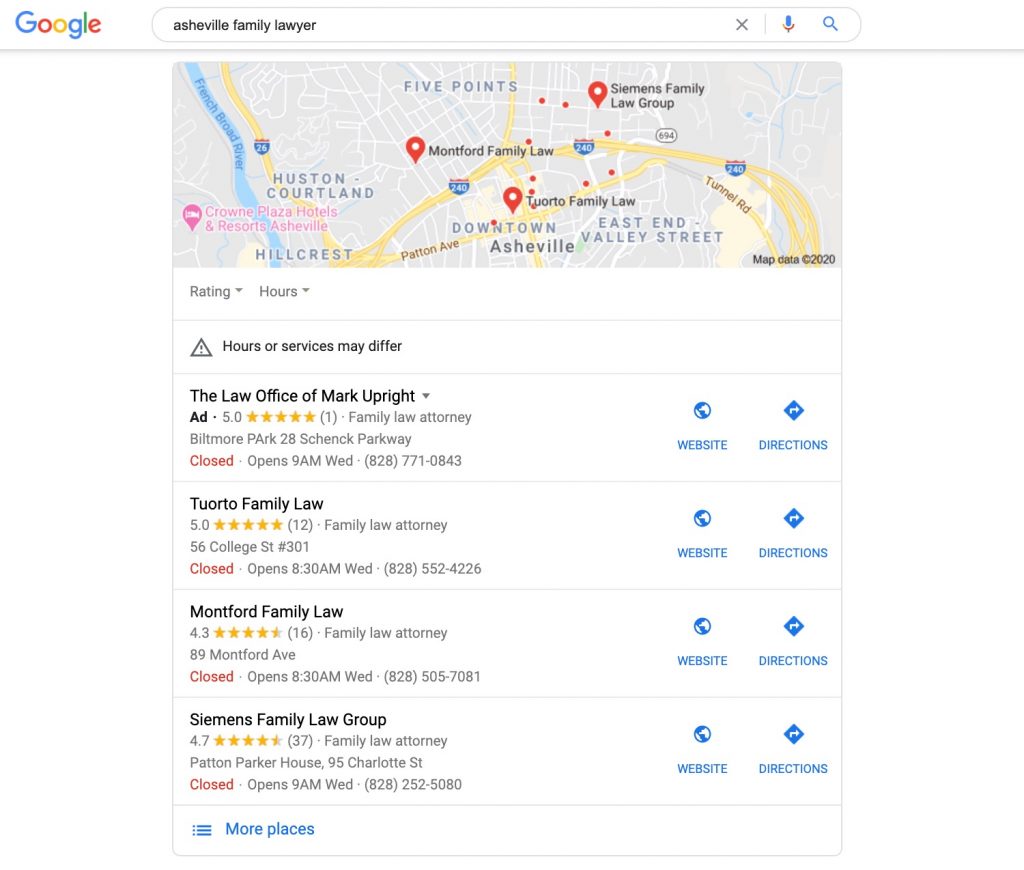Click the DOWNTOWN Asheville label on the map
Viewport: 1024px width, 870px height.
pyautogui.click(x=513, y=237)
